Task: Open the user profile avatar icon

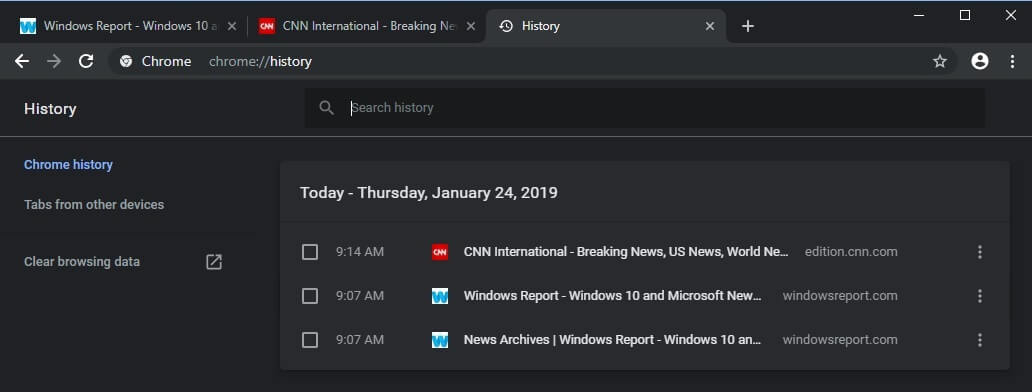Action: coord(980,62)
